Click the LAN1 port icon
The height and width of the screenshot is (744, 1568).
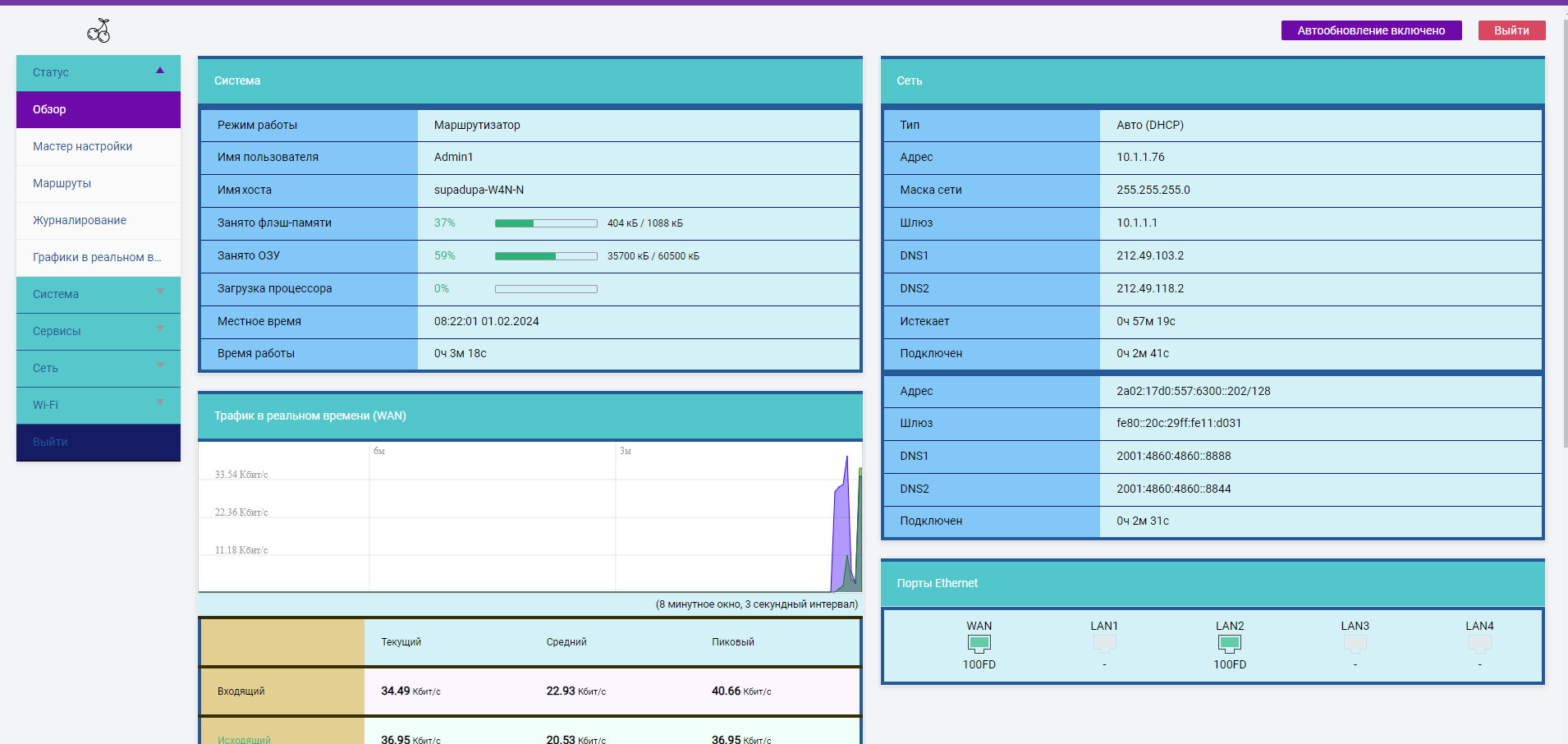coord(1104,644)
